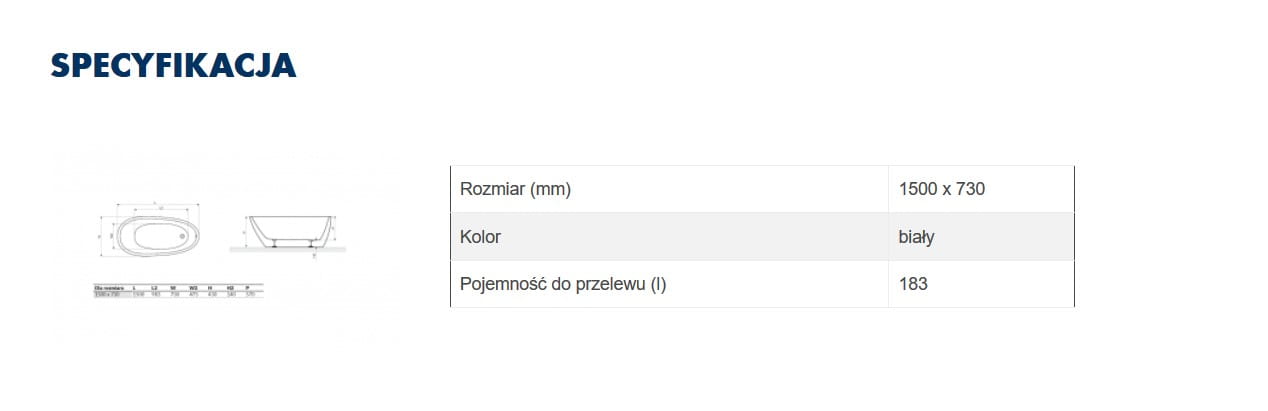The height and width of the screenshot is (411, 1268).
Task: Click the length dimension line above top-view tub
Action: pyautogui.click(x=157, y=206)
